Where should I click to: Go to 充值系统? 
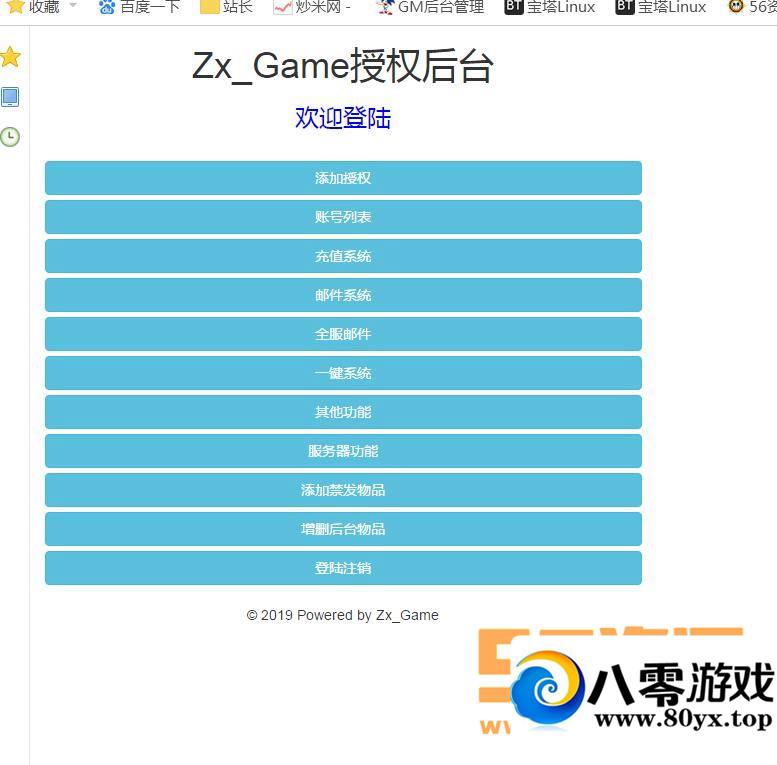coord(343,256)
